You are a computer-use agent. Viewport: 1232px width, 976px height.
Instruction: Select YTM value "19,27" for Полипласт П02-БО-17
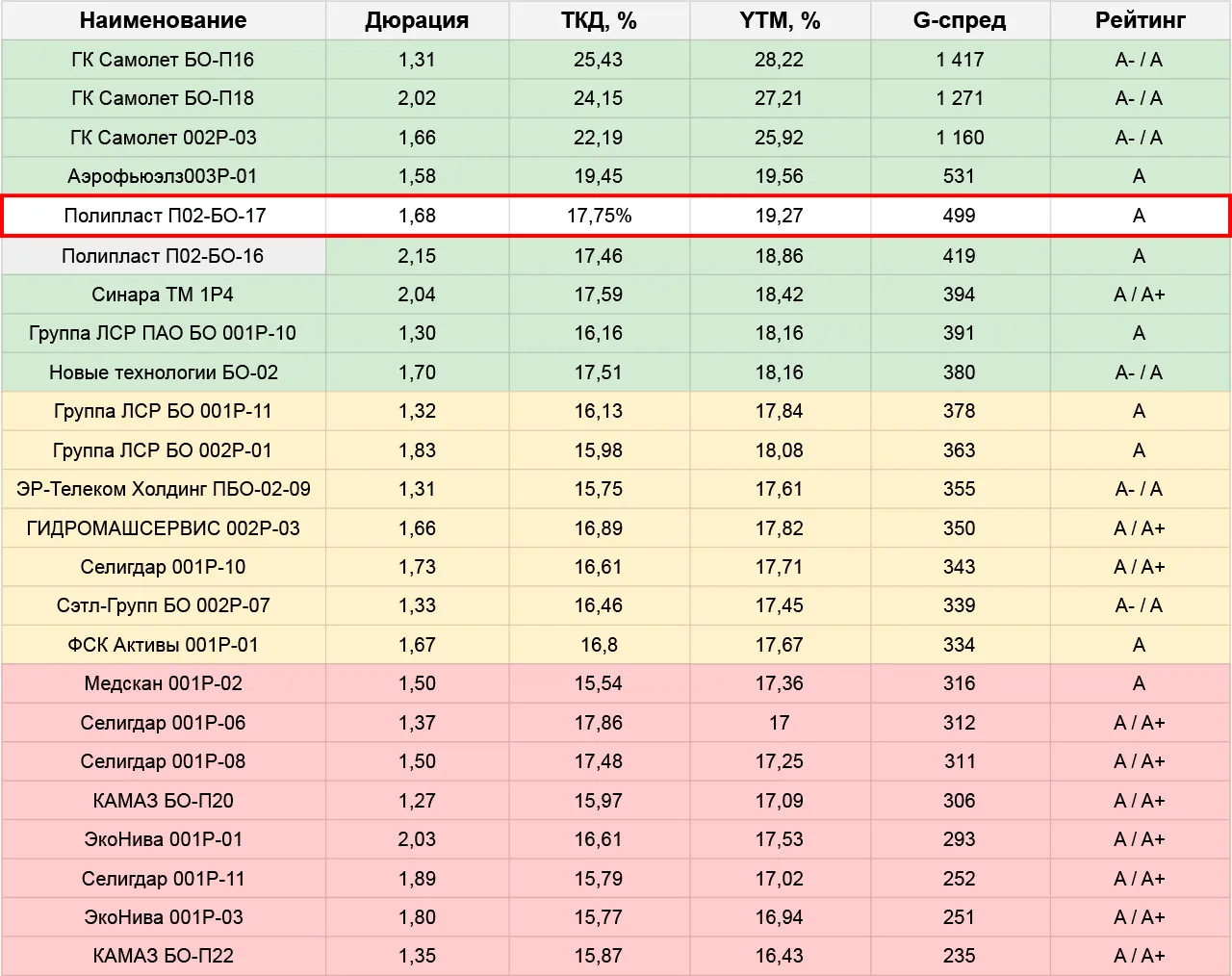pyautogui.click(x=780, y=216)
